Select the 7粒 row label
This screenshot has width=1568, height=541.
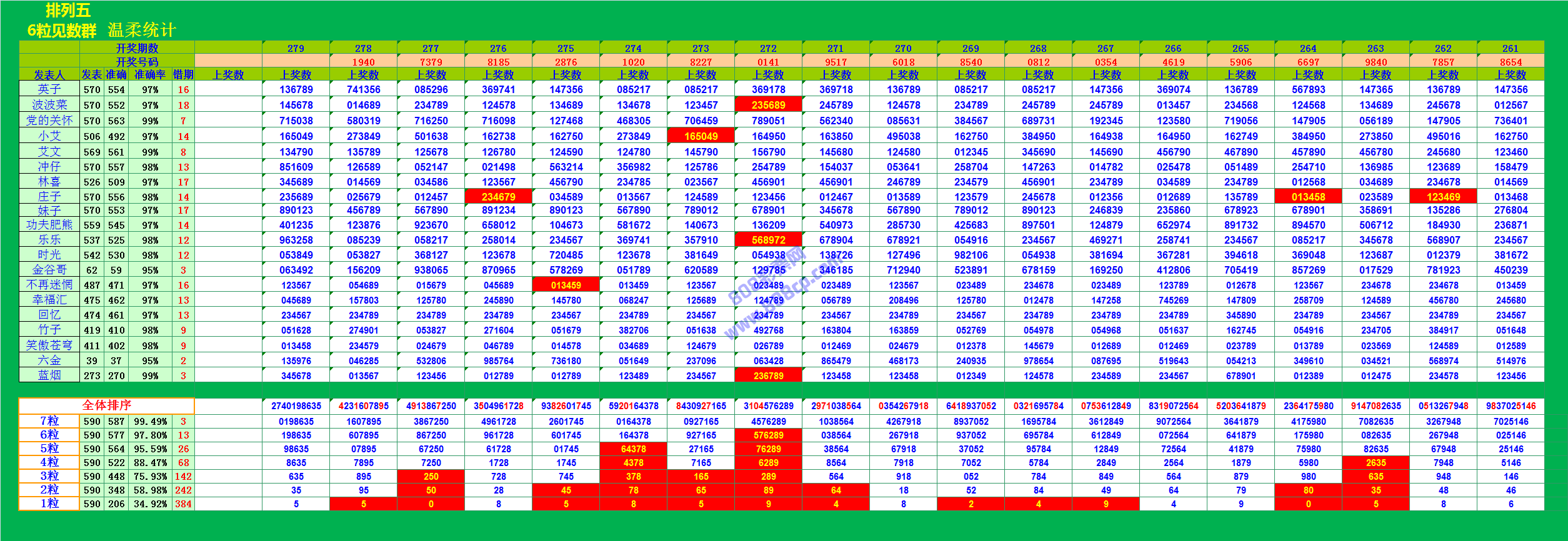click(49, 421)
